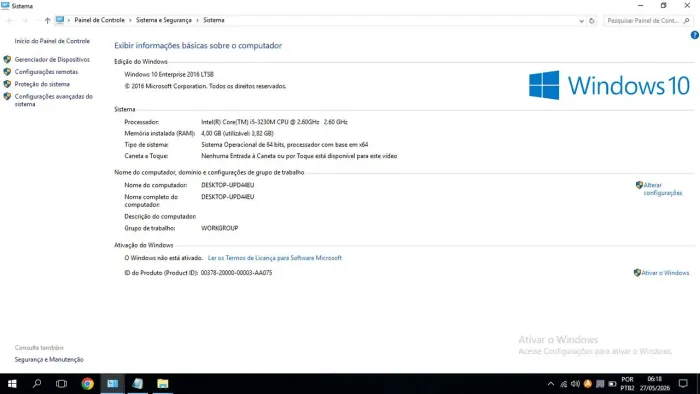
Task: Select the Intel Core i5-3230M processor text
Action: click(274, 122)
